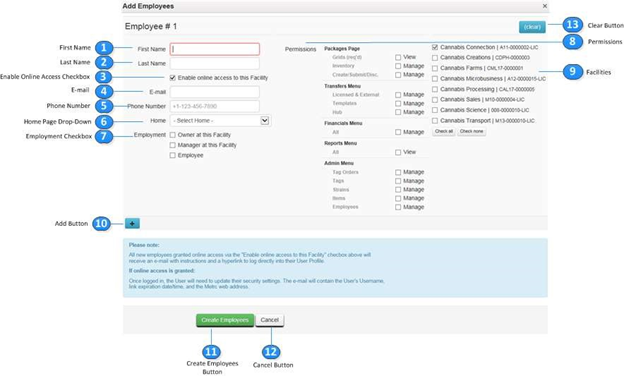Click the Check none facilities button

pyautogui.click(x=471, y=131)
